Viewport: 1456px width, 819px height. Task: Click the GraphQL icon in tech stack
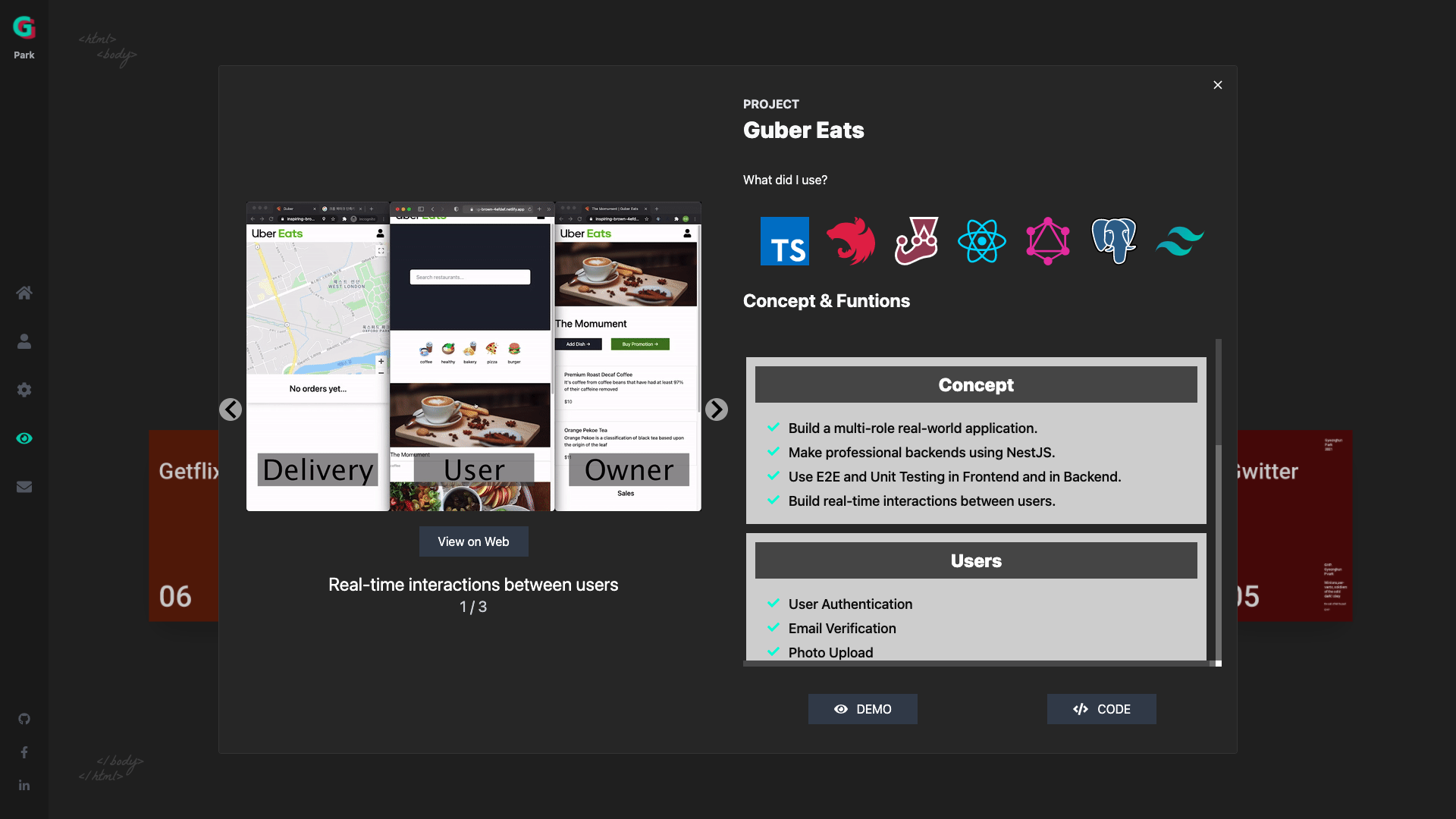pos(1046,240)
